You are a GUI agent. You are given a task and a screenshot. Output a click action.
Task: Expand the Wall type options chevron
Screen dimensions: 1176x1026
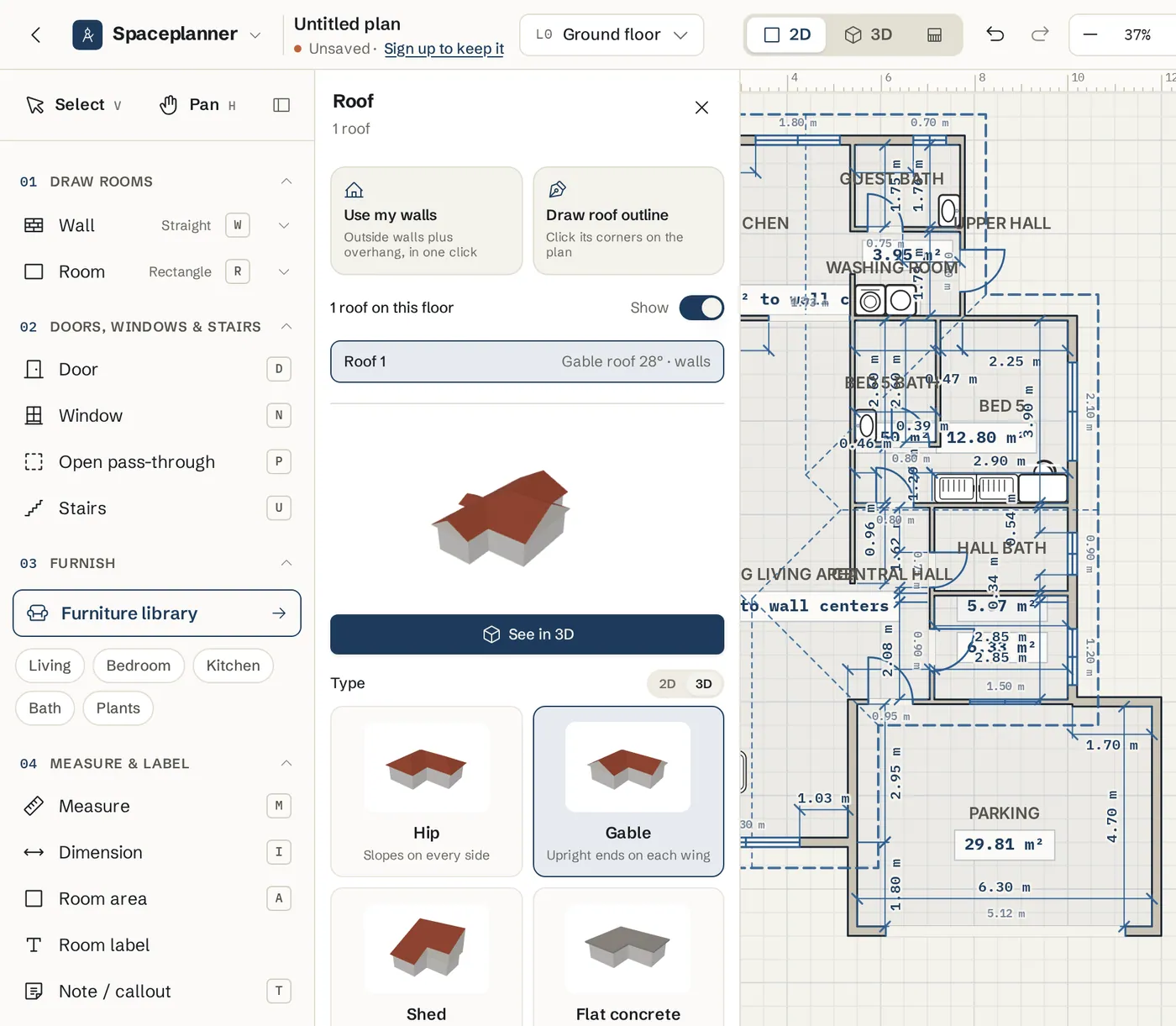coord(284,225)
